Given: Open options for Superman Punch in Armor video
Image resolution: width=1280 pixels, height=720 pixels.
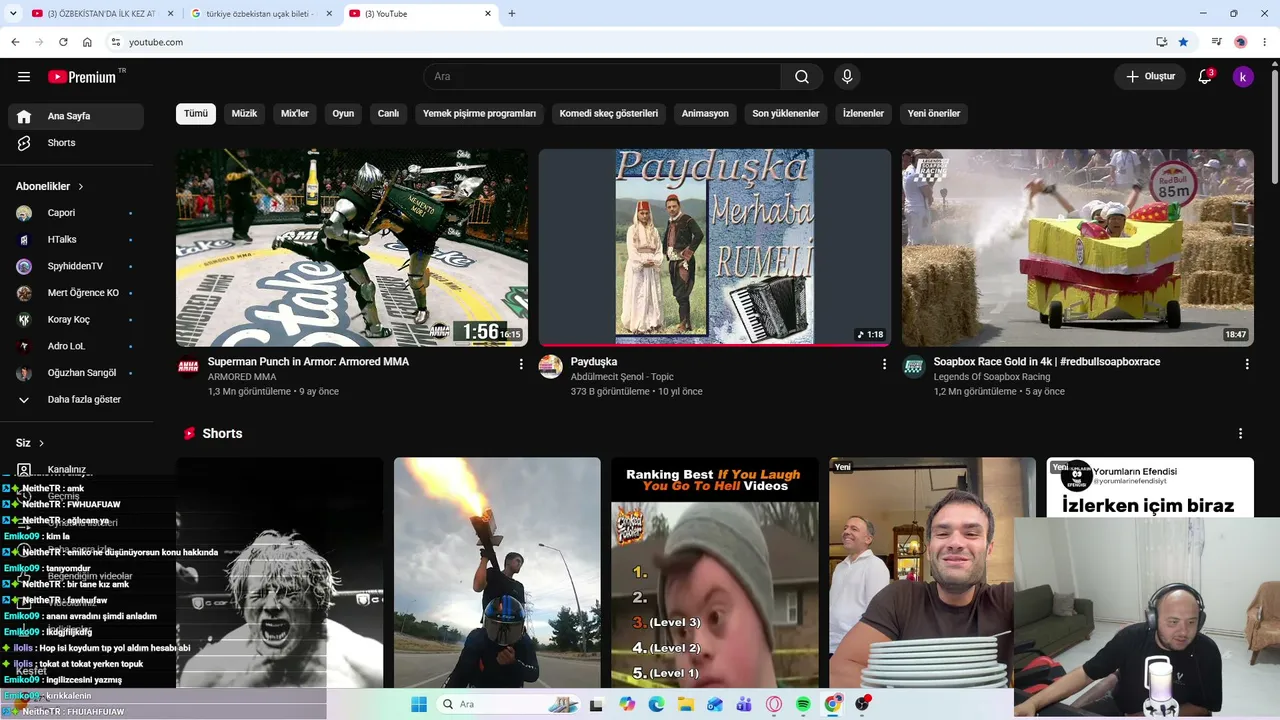Looking at the screenshot, I should (x=521, y=364).
